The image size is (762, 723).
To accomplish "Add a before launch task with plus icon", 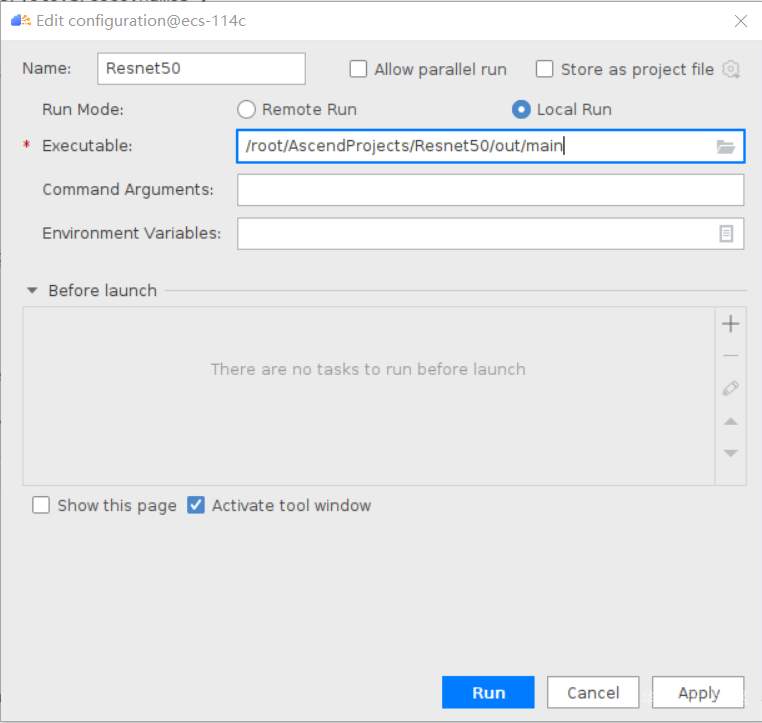I will click(730, 324).
